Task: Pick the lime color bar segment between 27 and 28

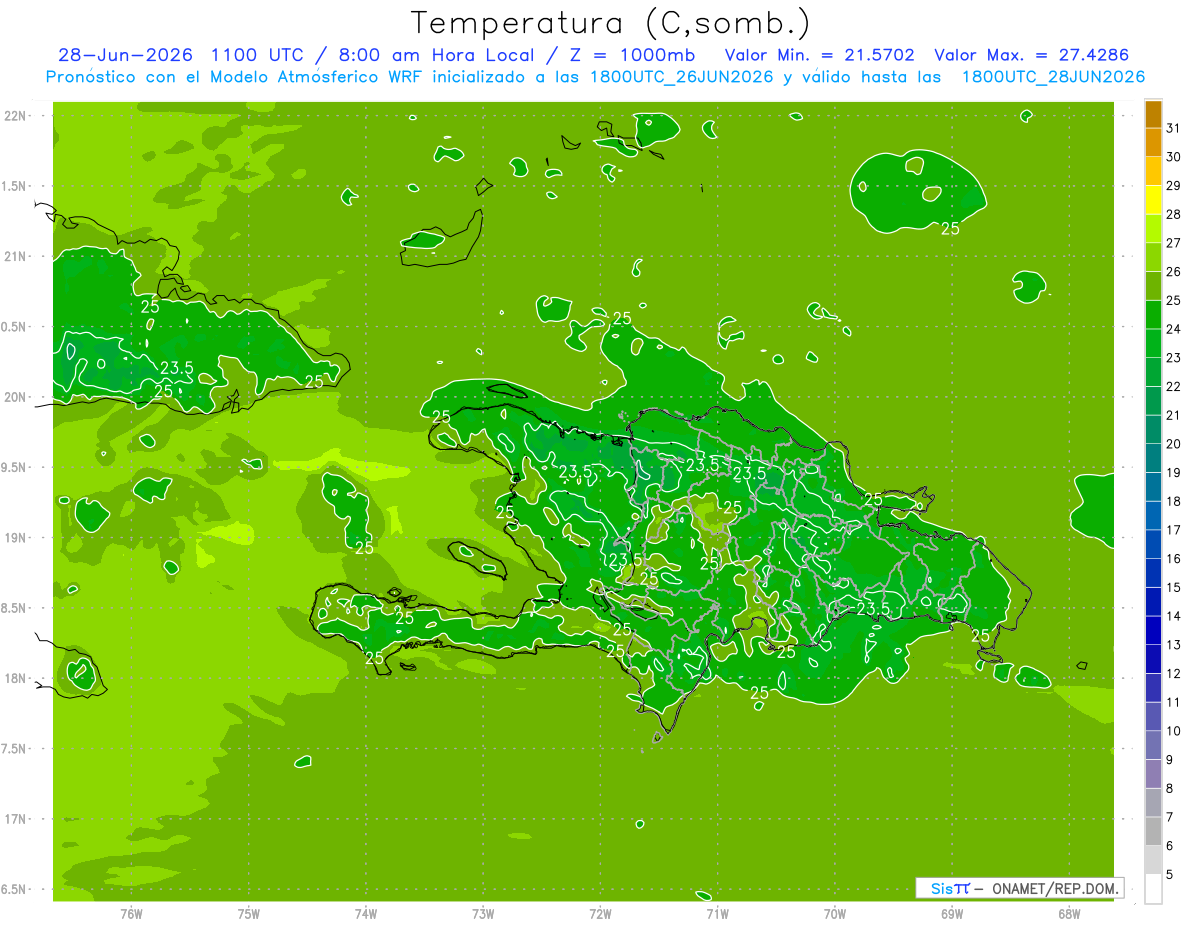Action: 1153,229
